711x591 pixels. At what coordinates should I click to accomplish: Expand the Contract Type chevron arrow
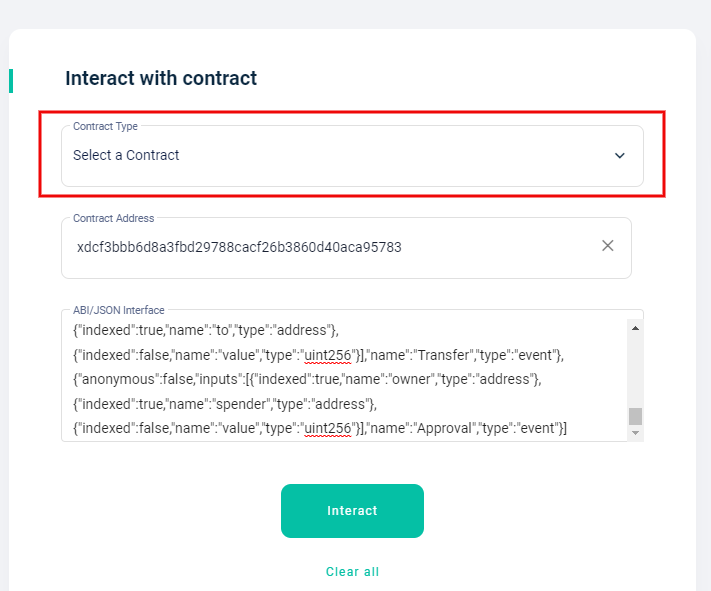[619, 156]
